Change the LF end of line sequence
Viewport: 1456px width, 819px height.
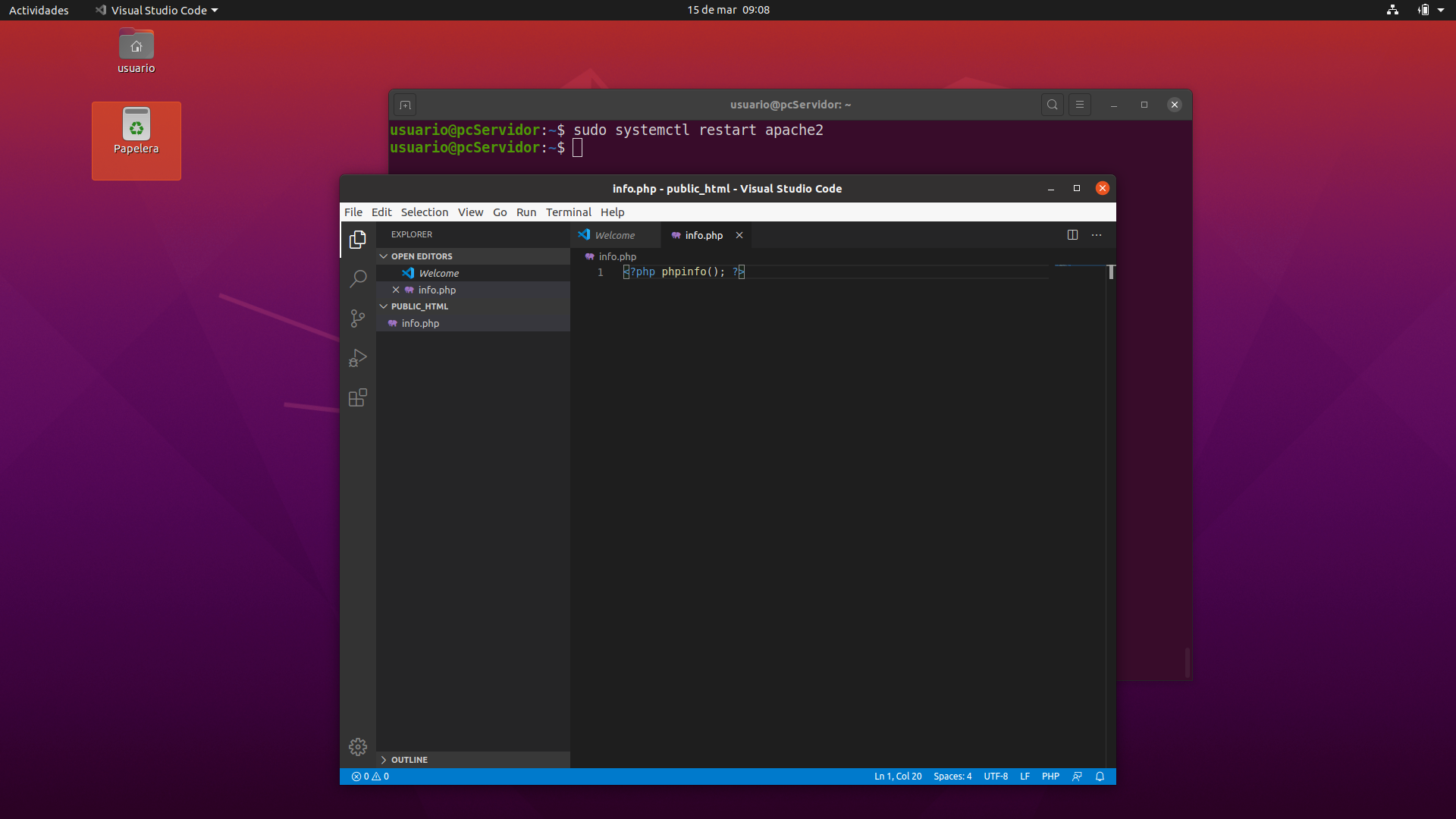(1025, 777)
